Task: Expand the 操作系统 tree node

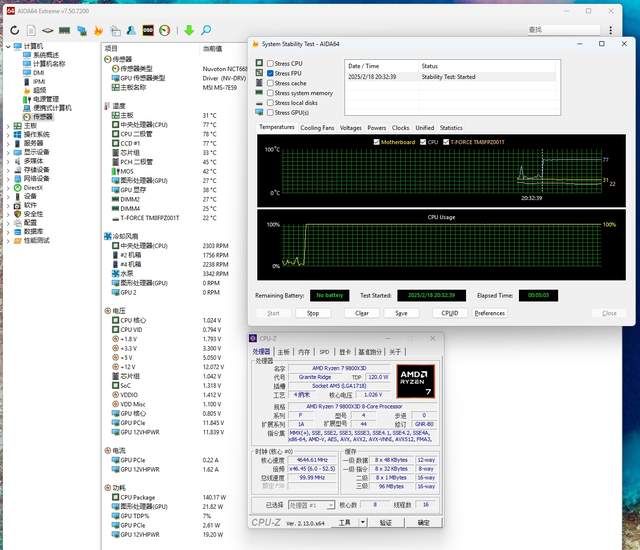Action: tap(8, 135)
